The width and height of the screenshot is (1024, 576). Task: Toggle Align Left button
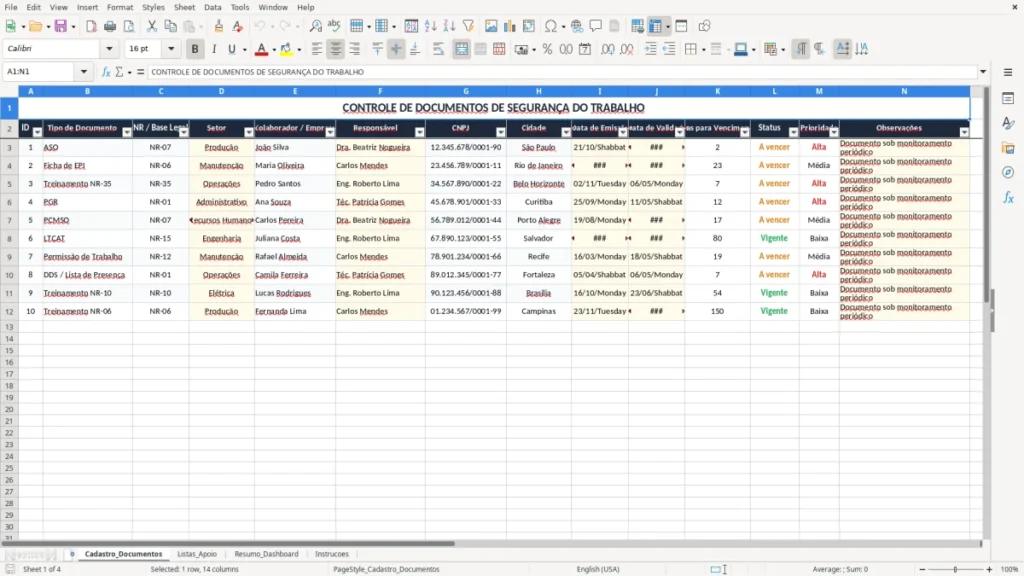click(317, 49)
